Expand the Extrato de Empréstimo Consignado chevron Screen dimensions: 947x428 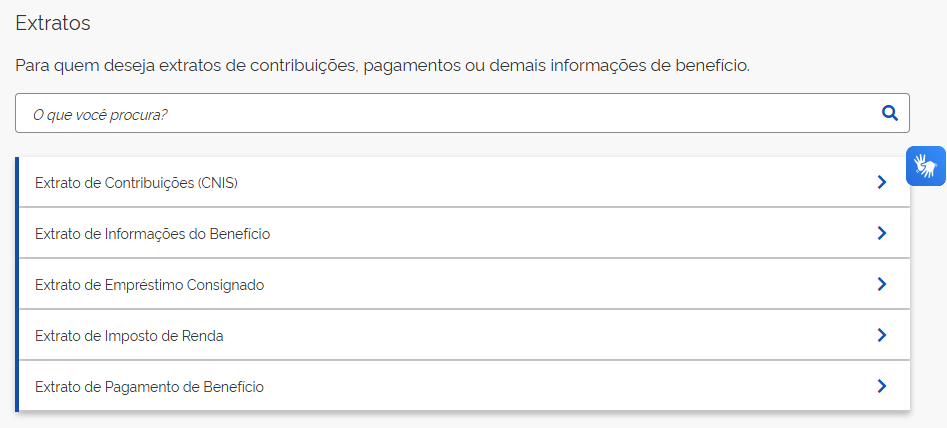point(882,284)
